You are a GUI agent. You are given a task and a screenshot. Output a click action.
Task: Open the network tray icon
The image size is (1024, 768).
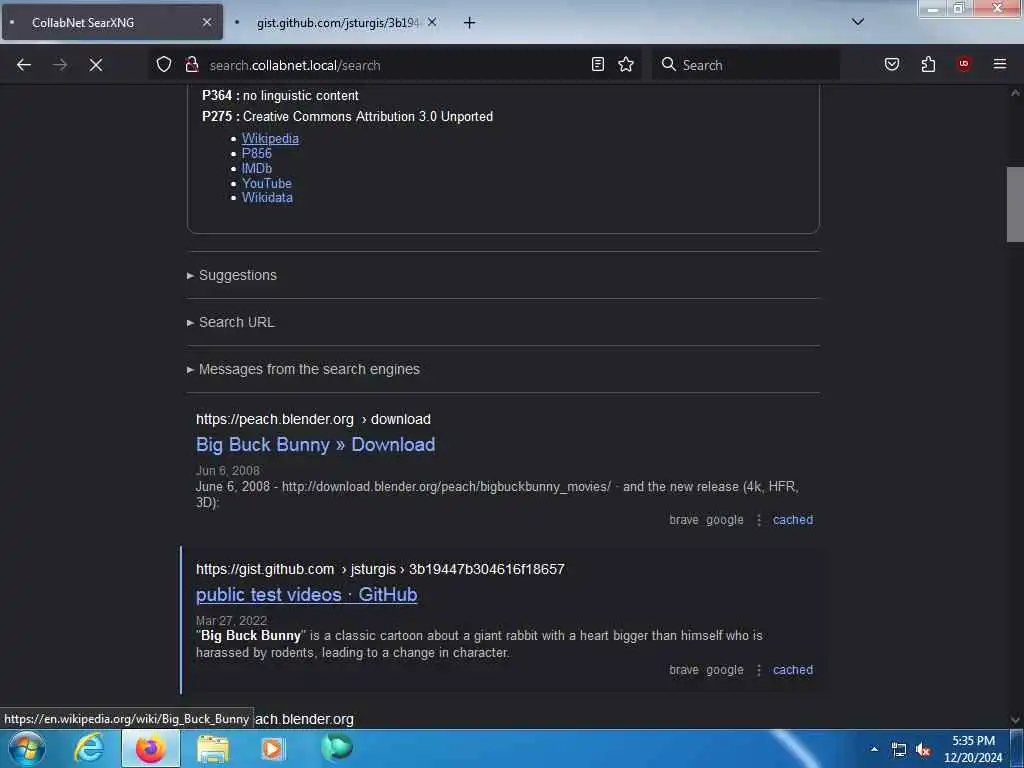pos(899,750)
